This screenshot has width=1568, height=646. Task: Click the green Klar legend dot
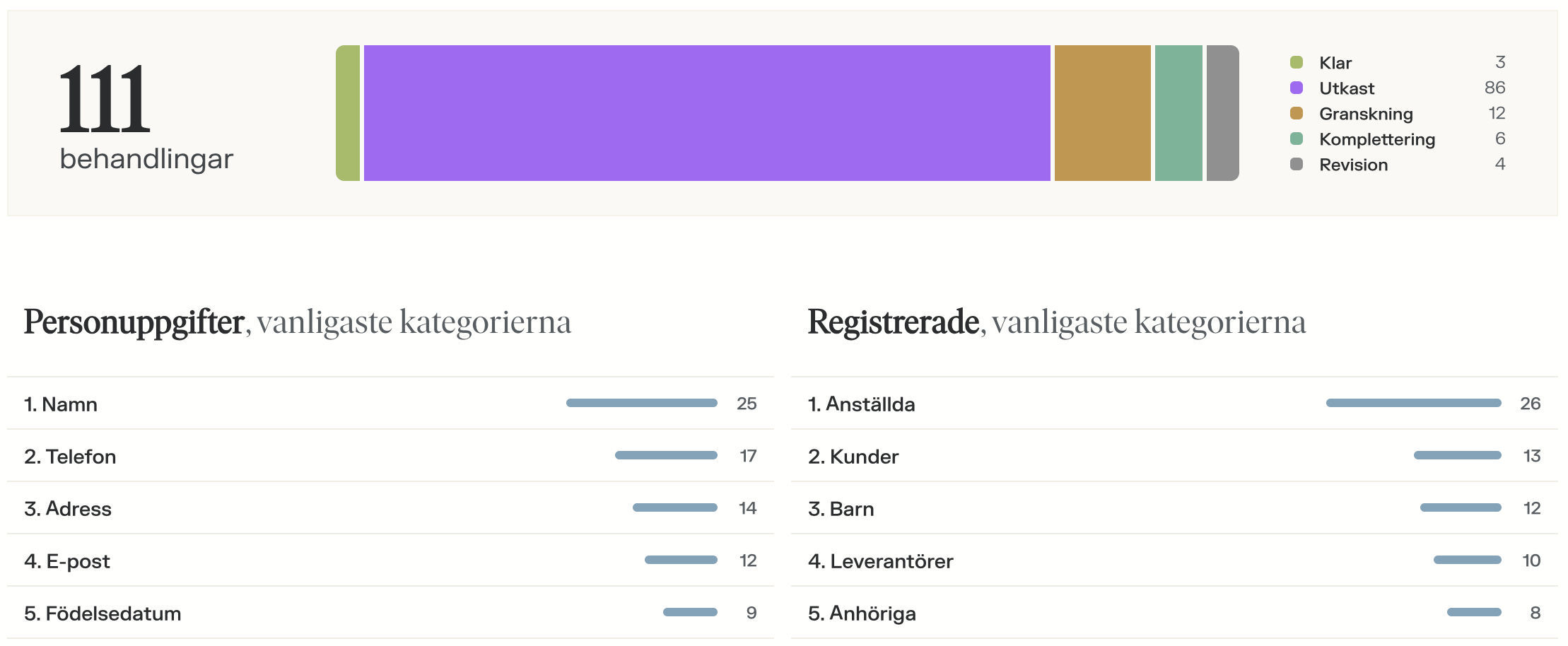[1297, 62]
